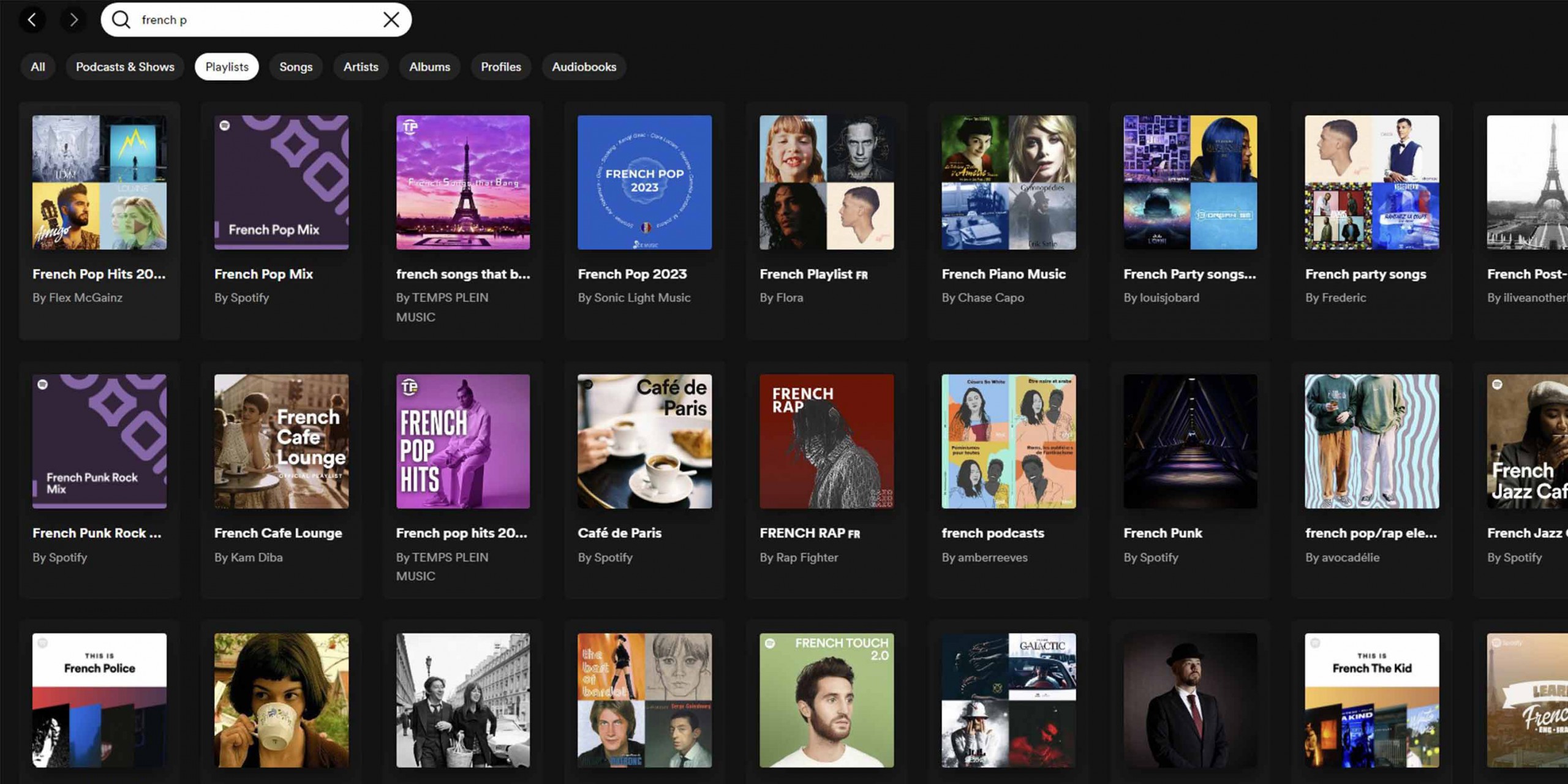Open French Playlist FR cover by Flora
The image size is (1568, 784).
[x=827, y=183]
